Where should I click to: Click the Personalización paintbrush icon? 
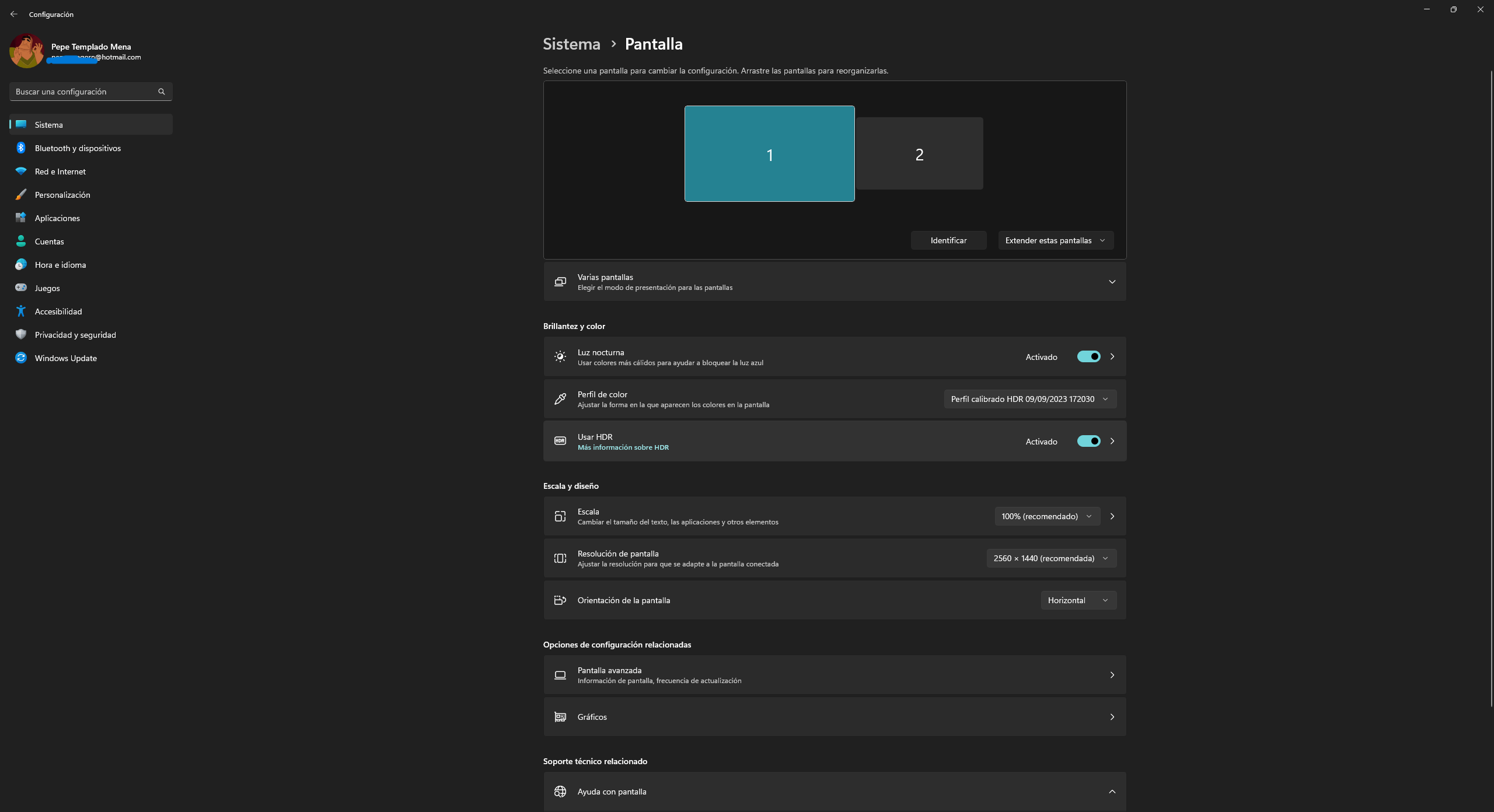point(21,195)
